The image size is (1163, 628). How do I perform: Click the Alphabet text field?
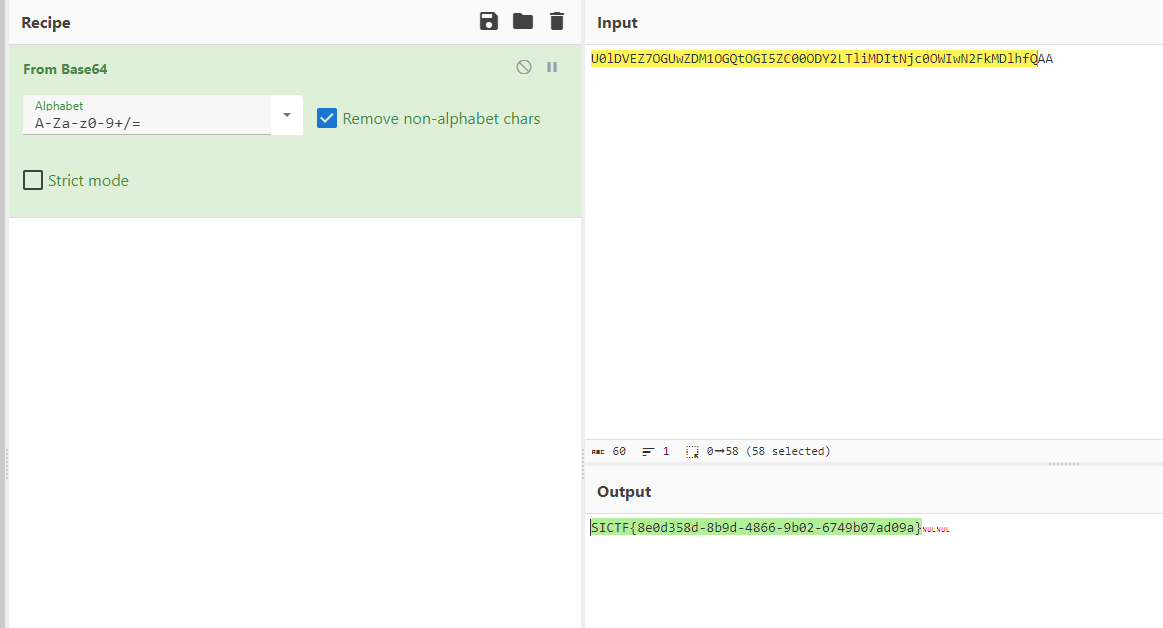(x=150, y=124)
